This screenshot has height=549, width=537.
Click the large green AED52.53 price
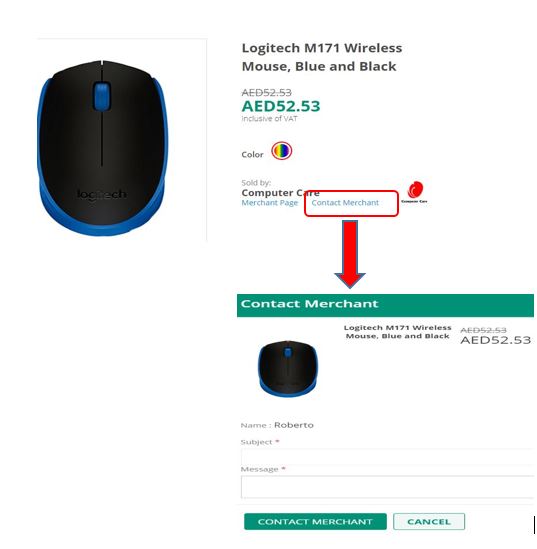click(281, 106)
